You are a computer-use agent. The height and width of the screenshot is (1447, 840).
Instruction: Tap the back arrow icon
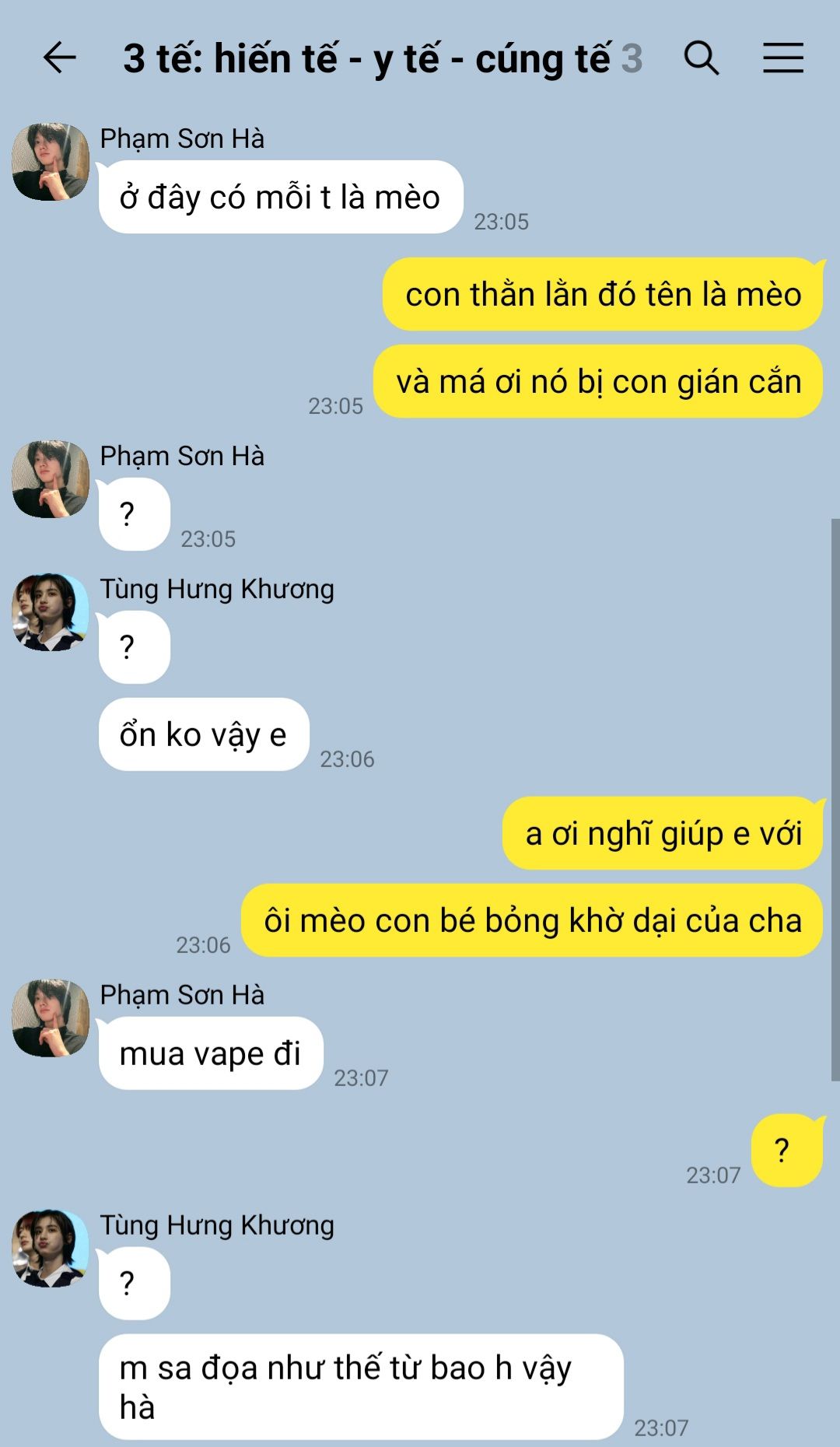click(59, 58)
